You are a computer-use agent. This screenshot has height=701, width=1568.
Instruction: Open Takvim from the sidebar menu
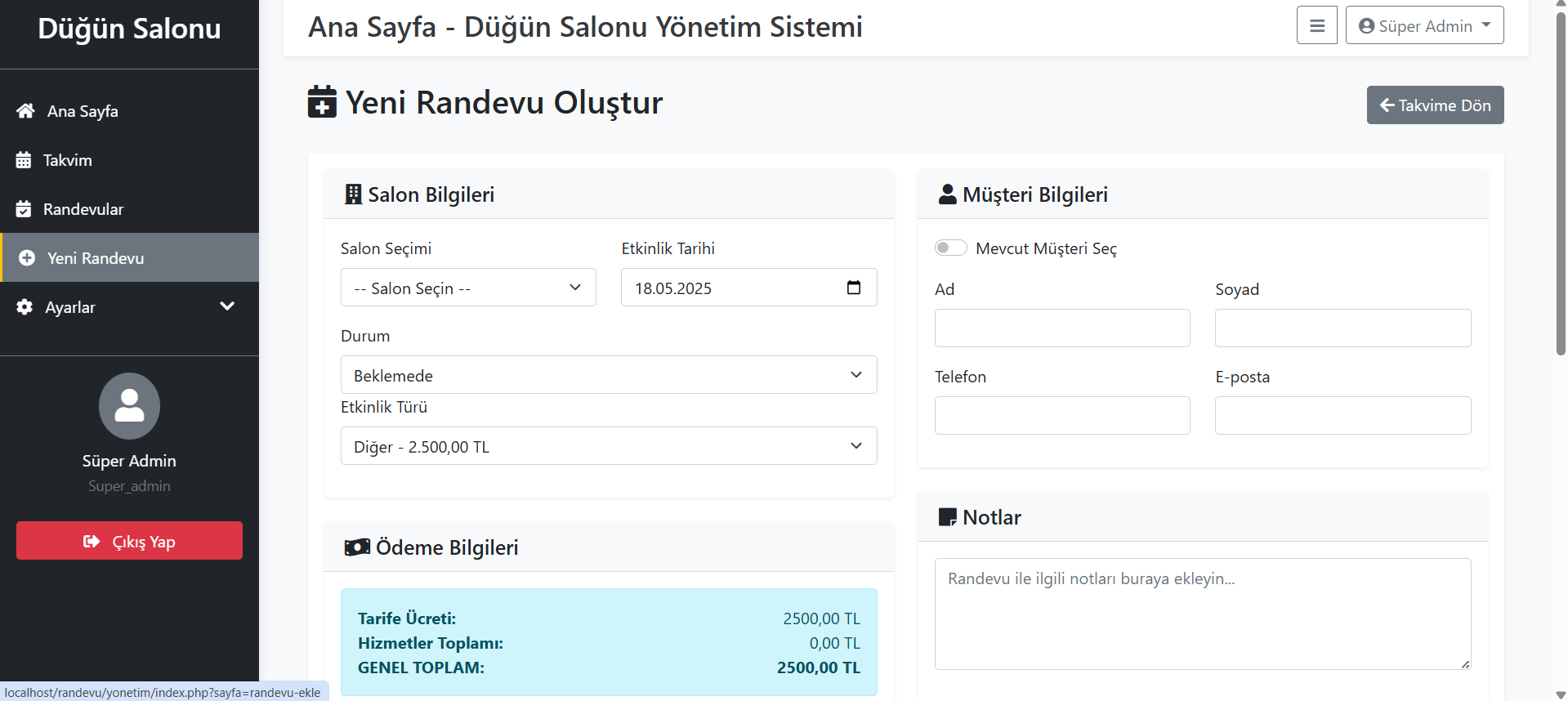coord(68,160)
